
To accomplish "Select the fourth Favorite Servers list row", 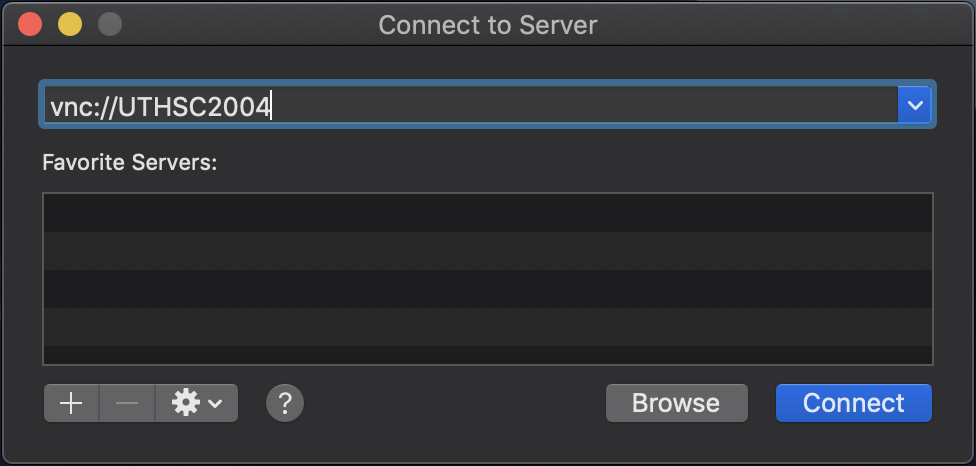I will [488, 327].
